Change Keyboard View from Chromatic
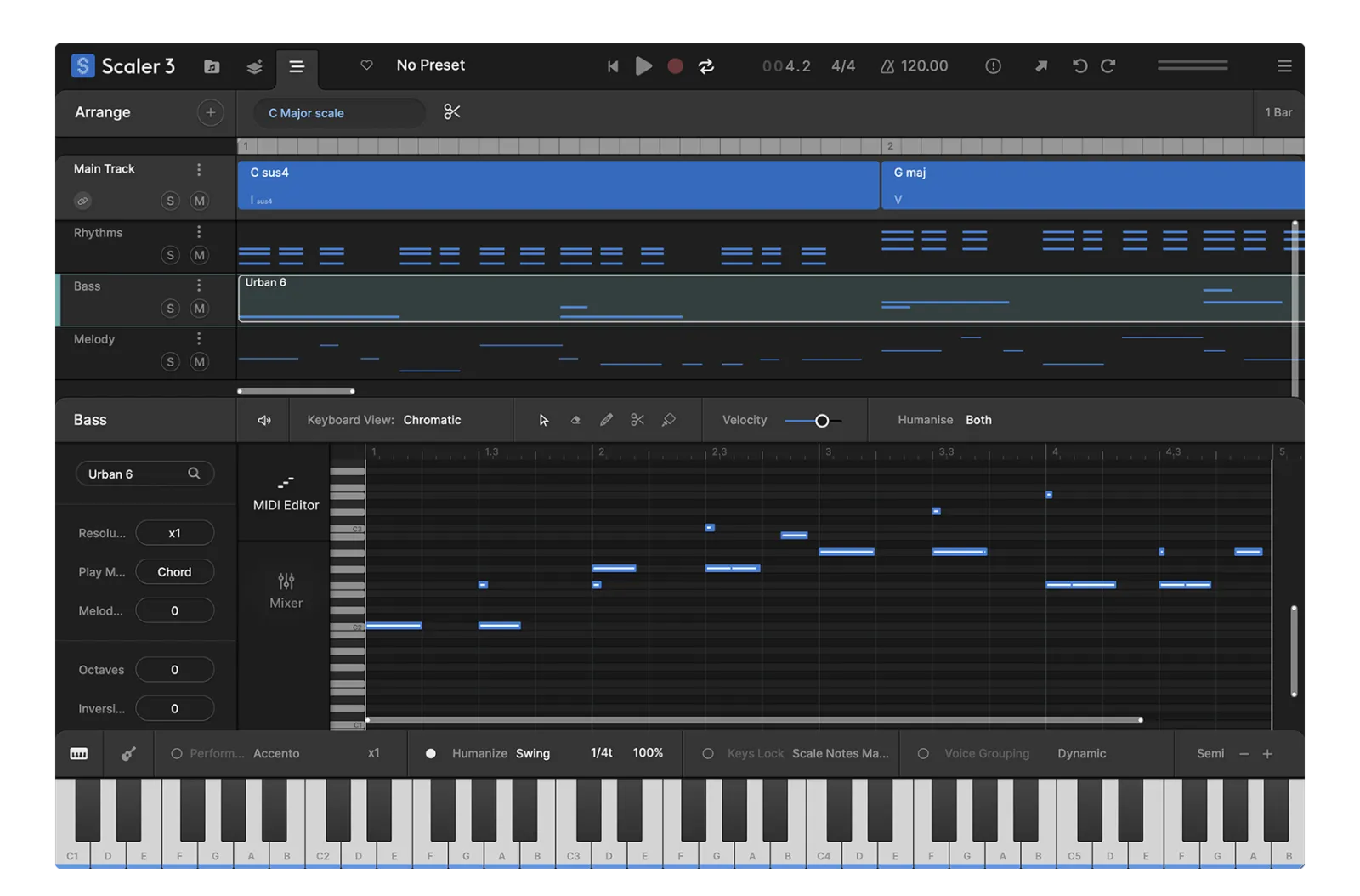Viewport: 1360px width, 896px height. [x=432, y=420]
